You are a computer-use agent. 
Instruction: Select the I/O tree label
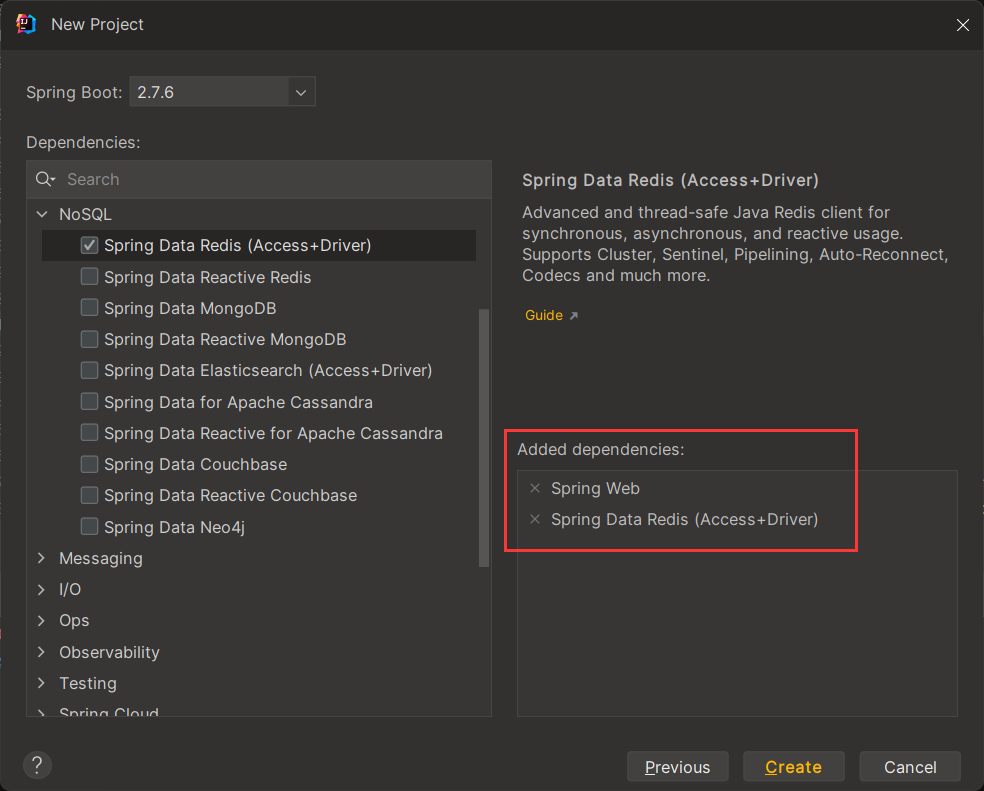click(x=70, y=589)
